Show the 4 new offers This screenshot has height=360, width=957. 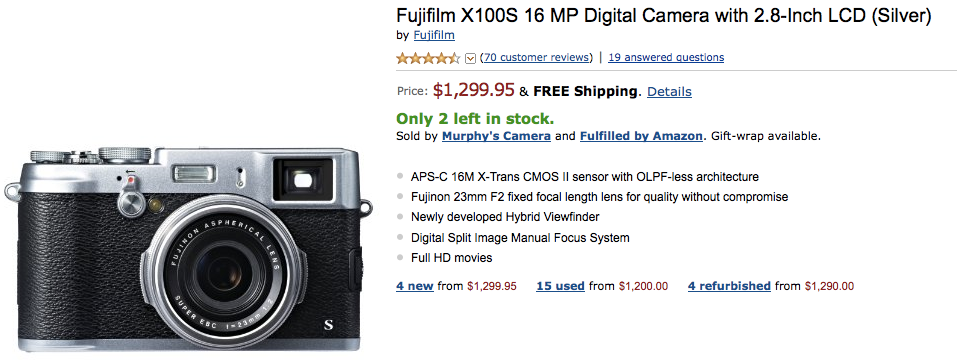click(x=415, y=286)
